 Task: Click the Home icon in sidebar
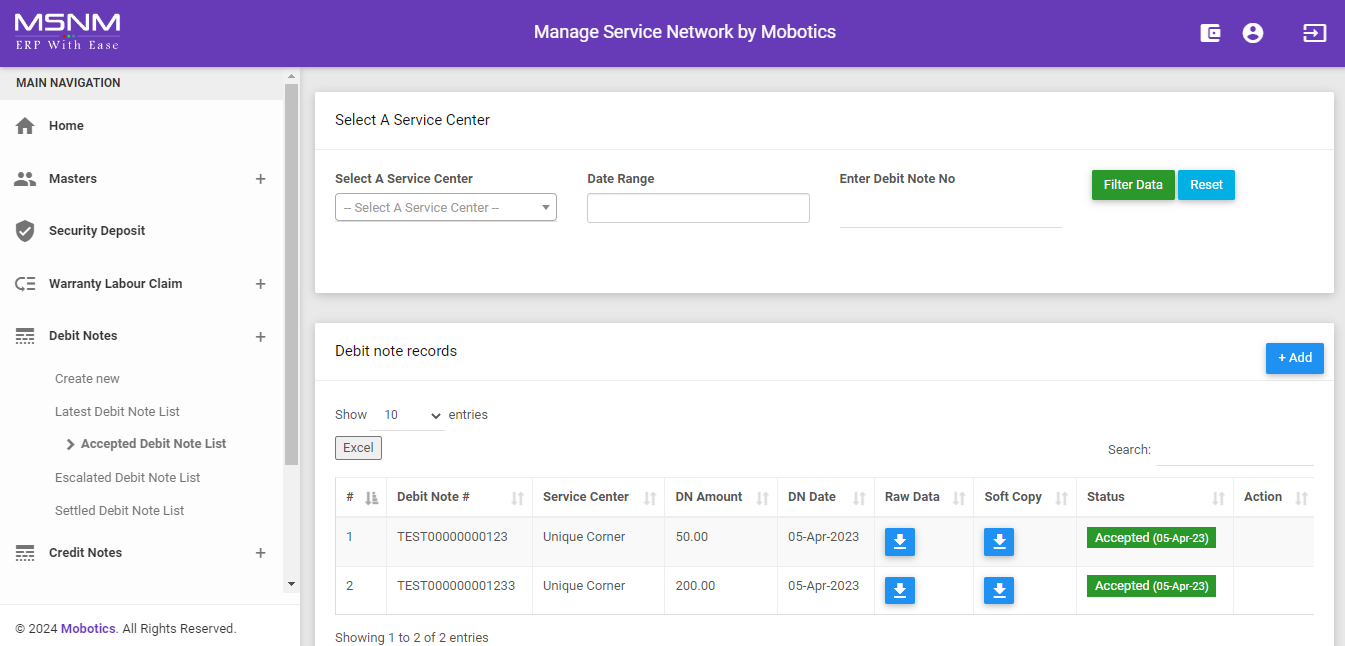(25, 126)
